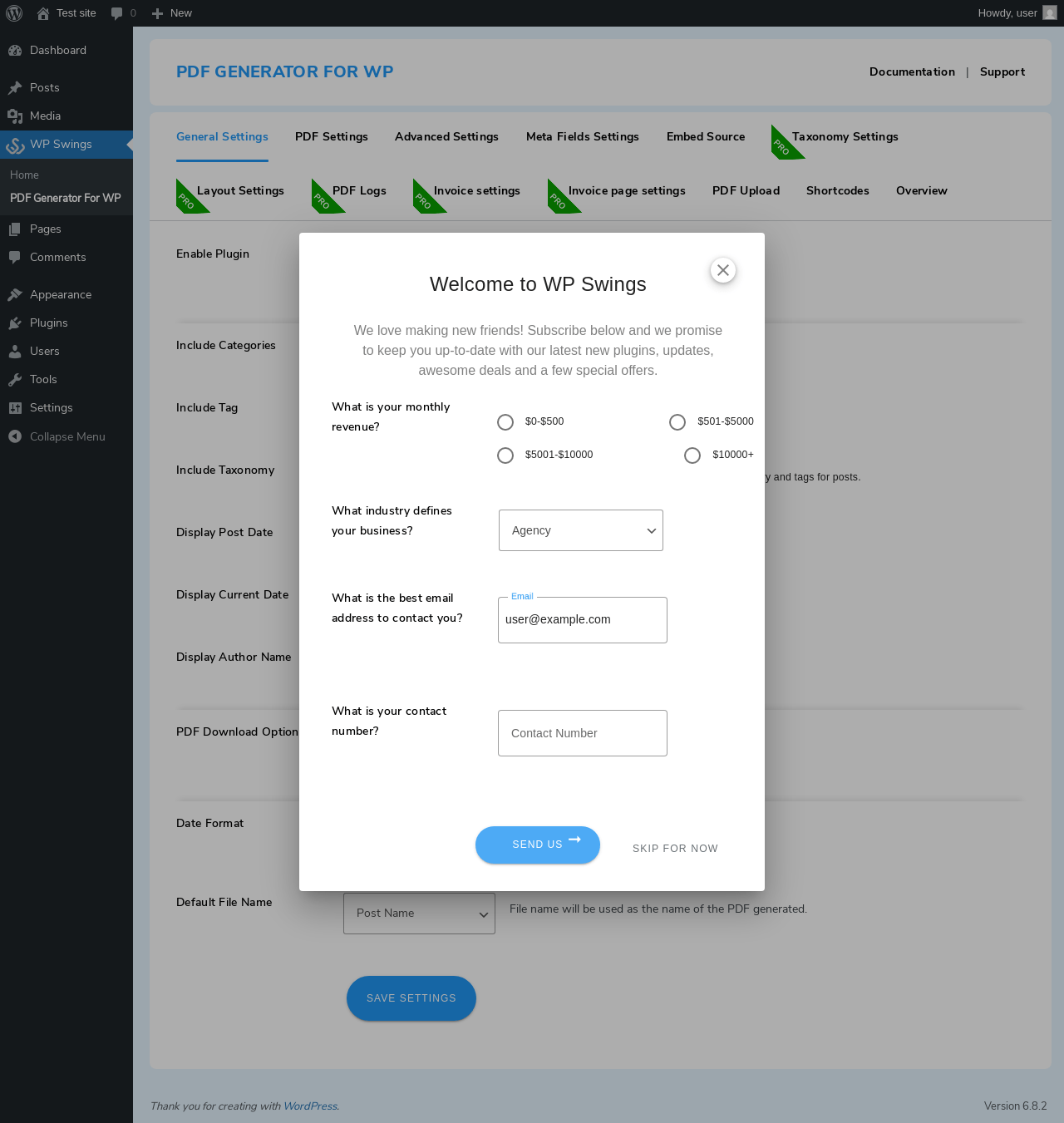Open PDF Generator For WP submenu item

(x=66, y=198)
